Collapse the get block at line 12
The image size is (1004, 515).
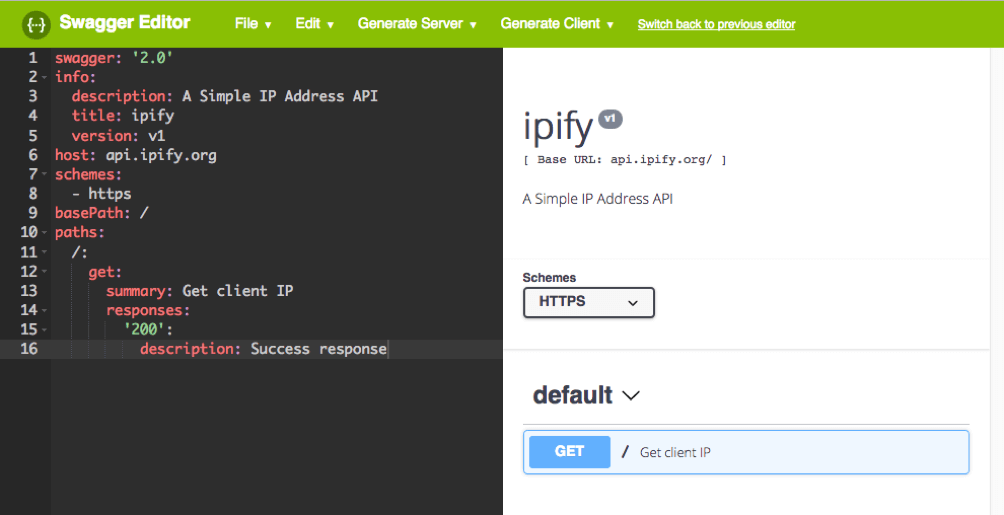pyautogui.click(x=46, y=272)
